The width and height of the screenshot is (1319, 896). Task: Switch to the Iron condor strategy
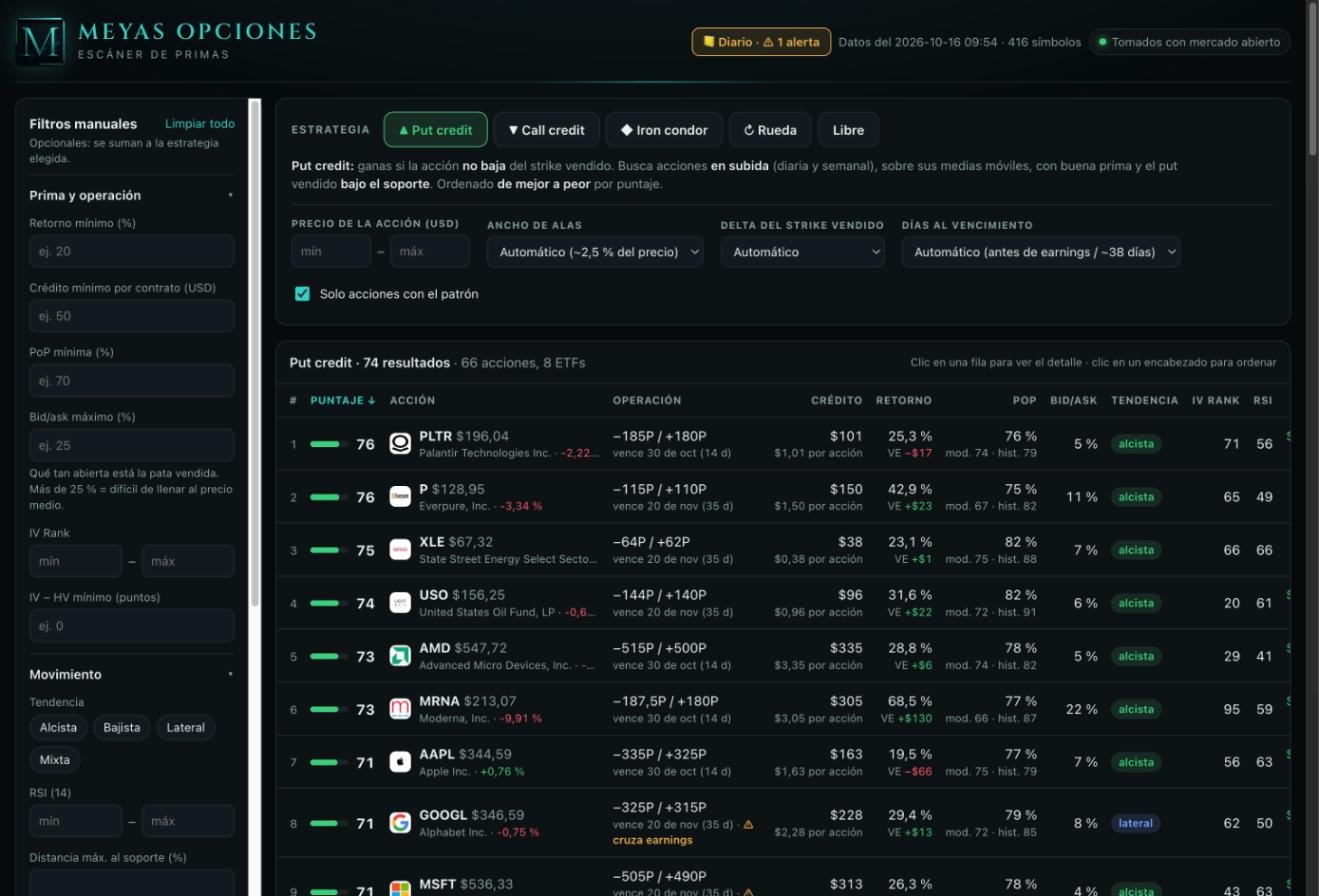(664, 130)
